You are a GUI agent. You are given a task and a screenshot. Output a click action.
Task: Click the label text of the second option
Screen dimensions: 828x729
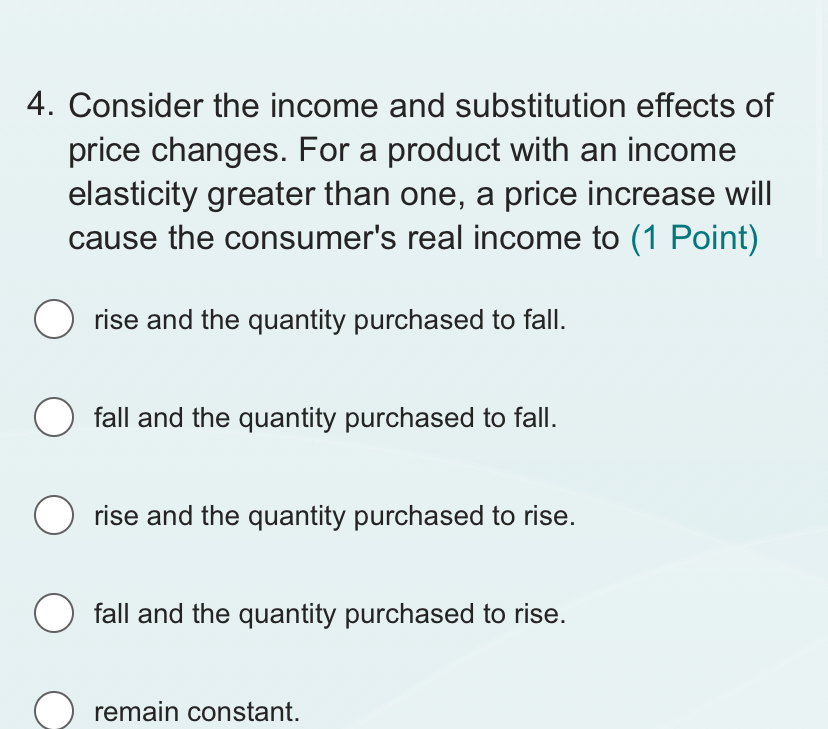pyautogui.click(x=326, y=418)
